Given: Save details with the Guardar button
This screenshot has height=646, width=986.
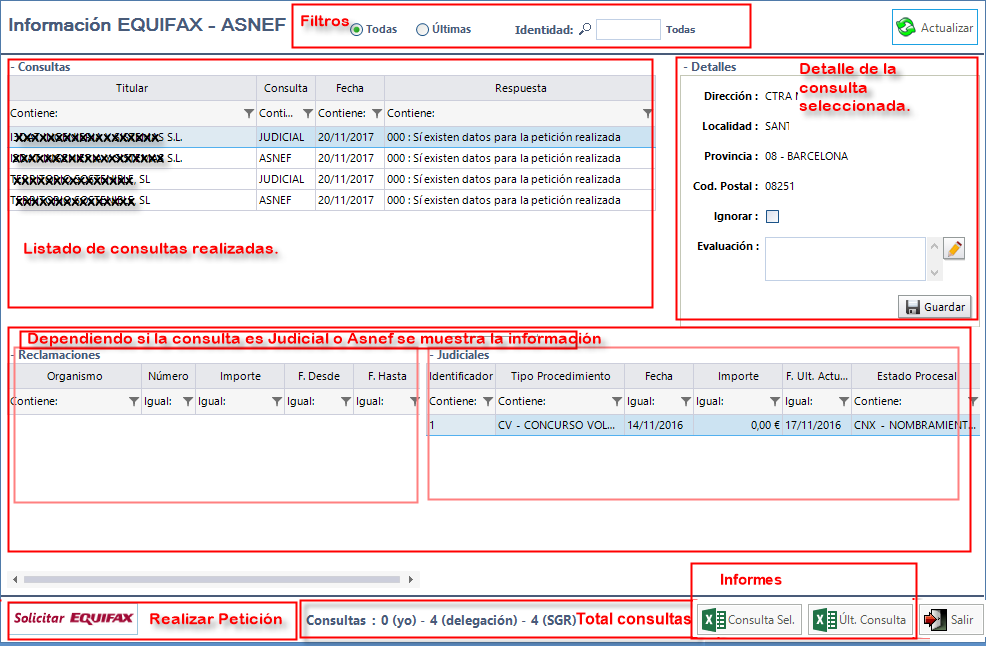Looking at the screenshot, I should [x=934, y=307].
